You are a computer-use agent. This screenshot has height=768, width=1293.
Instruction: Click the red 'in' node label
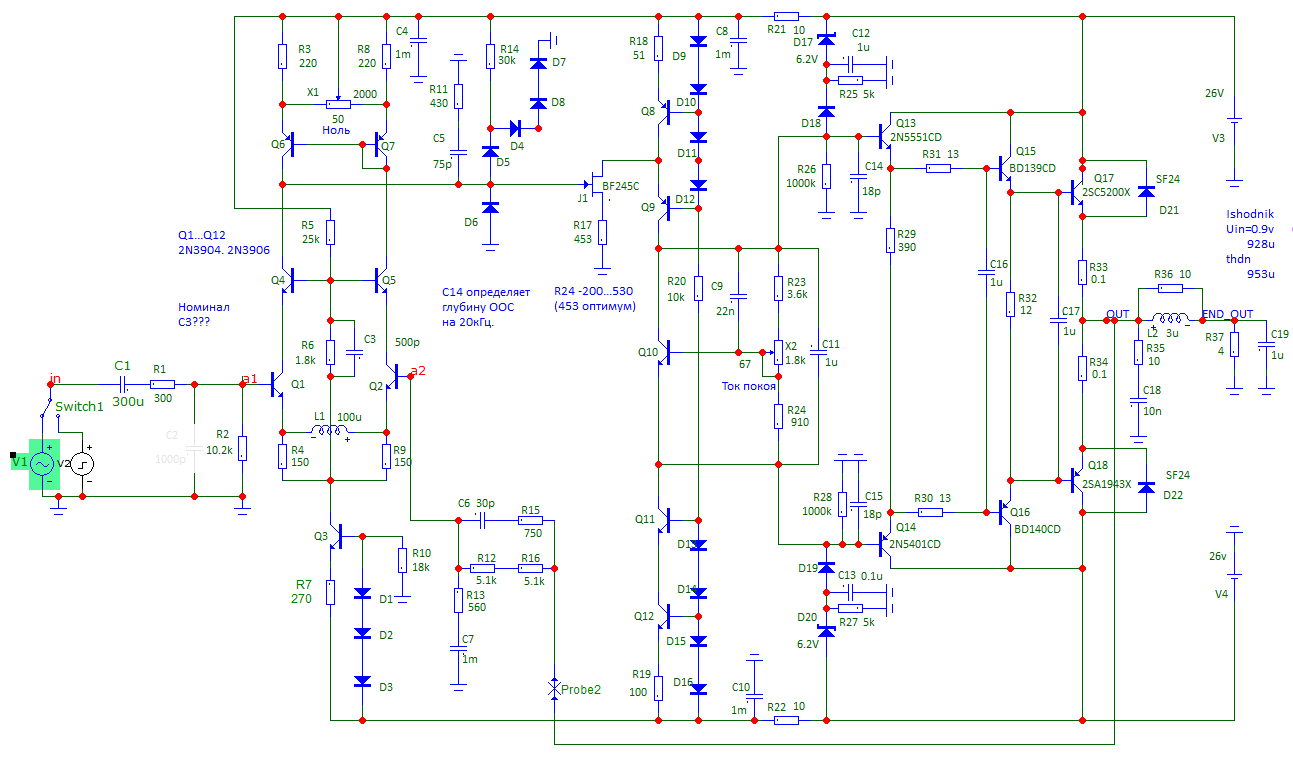[x=56, y=379]
